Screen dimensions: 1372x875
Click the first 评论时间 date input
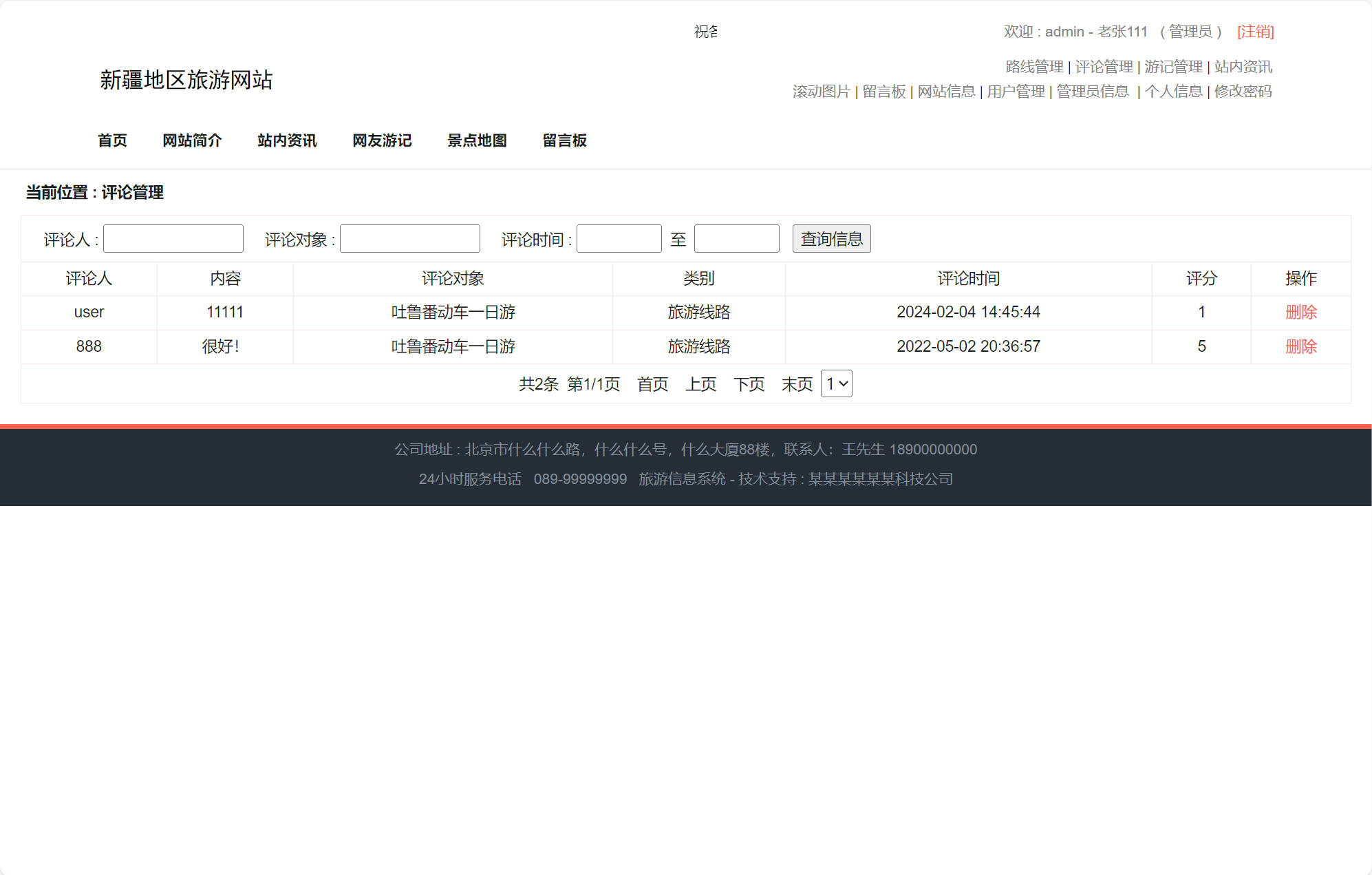618,238
